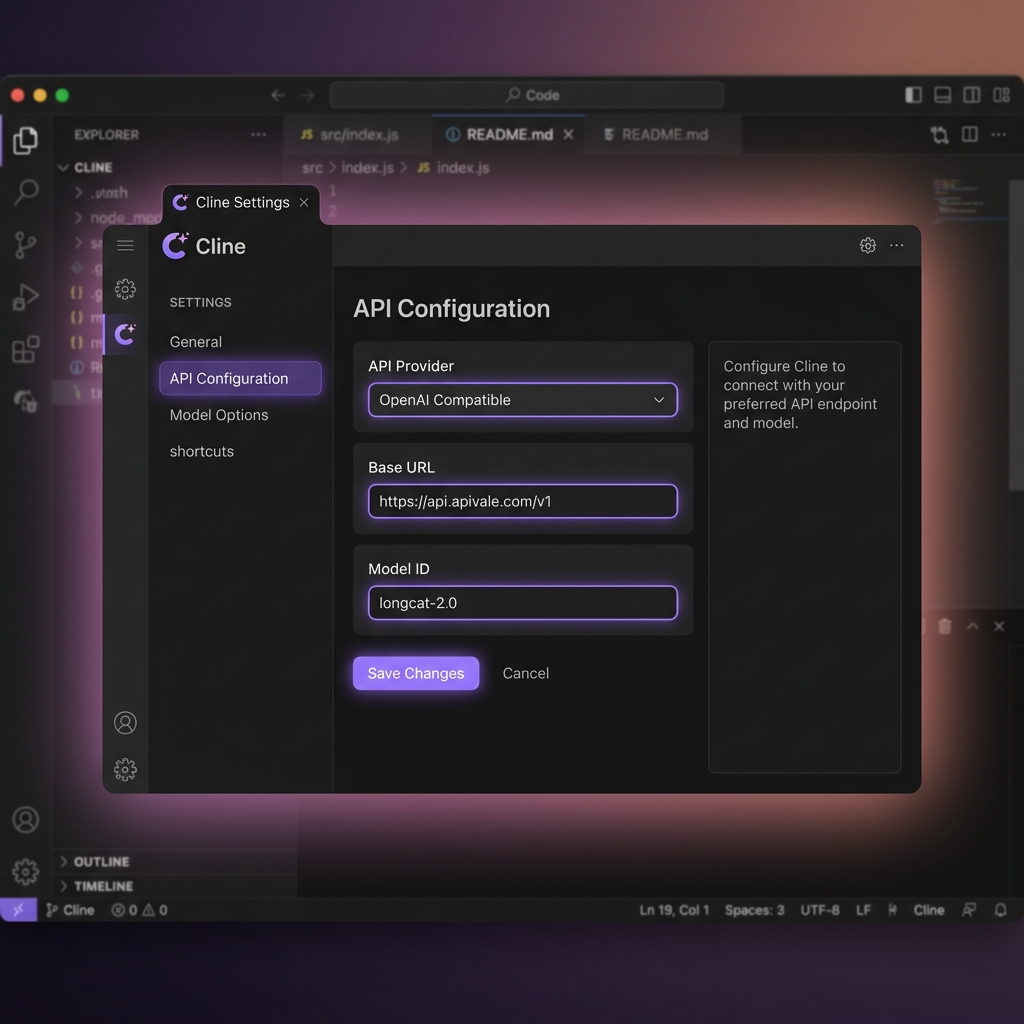
Task: Click the trash icon in the bottom panel
Action: [944, 626]
